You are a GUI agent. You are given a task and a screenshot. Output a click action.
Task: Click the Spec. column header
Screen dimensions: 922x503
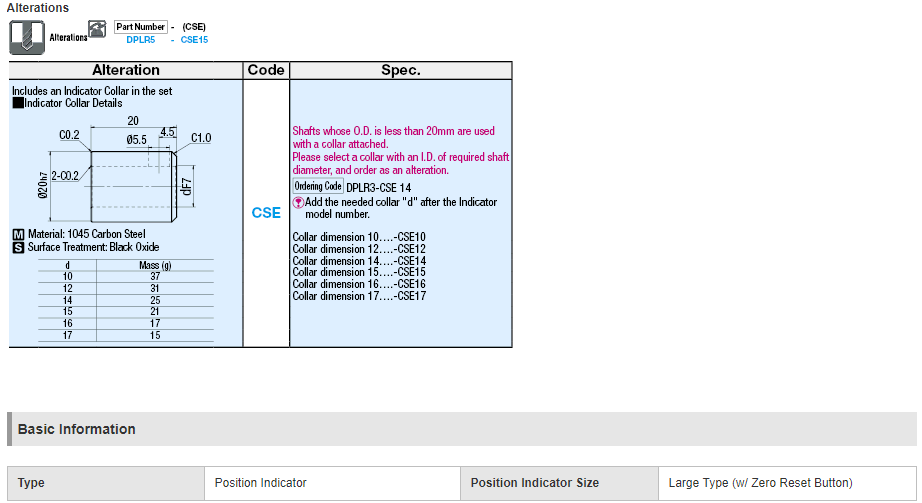pyautogui.click(x=400, y=70)
